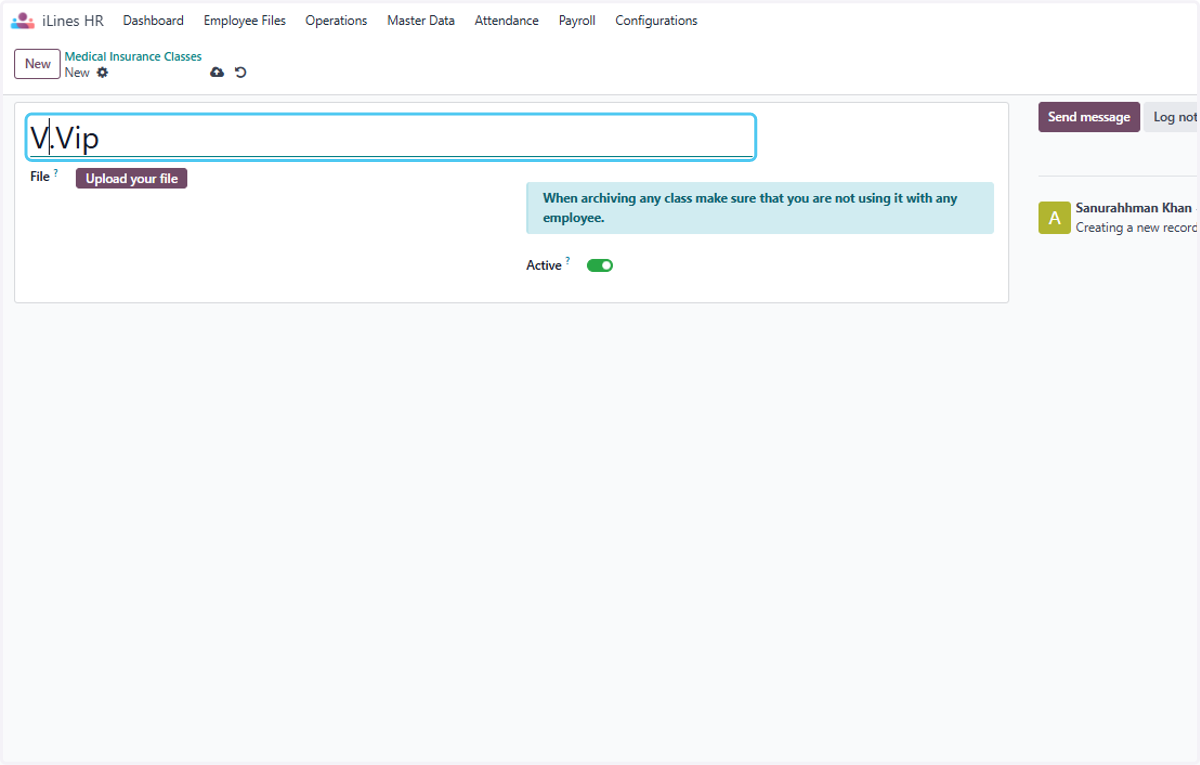Click the iLines HR brand text
Image resolution: width=1200 pixels, height=765 pixels.
pos(73,20)
